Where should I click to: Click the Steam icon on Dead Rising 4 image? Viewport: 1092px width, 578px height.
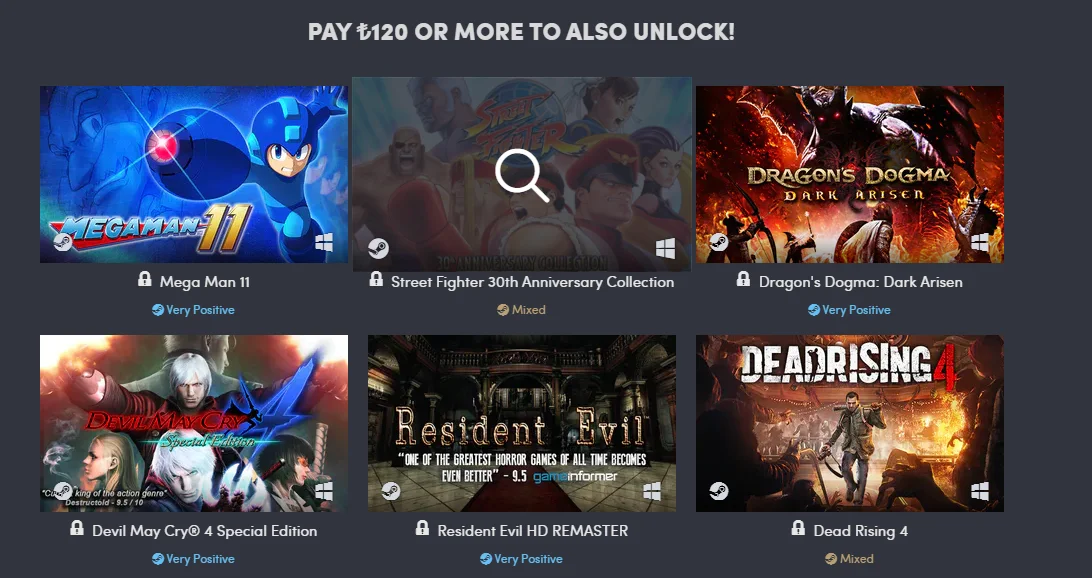click(719, 491)
